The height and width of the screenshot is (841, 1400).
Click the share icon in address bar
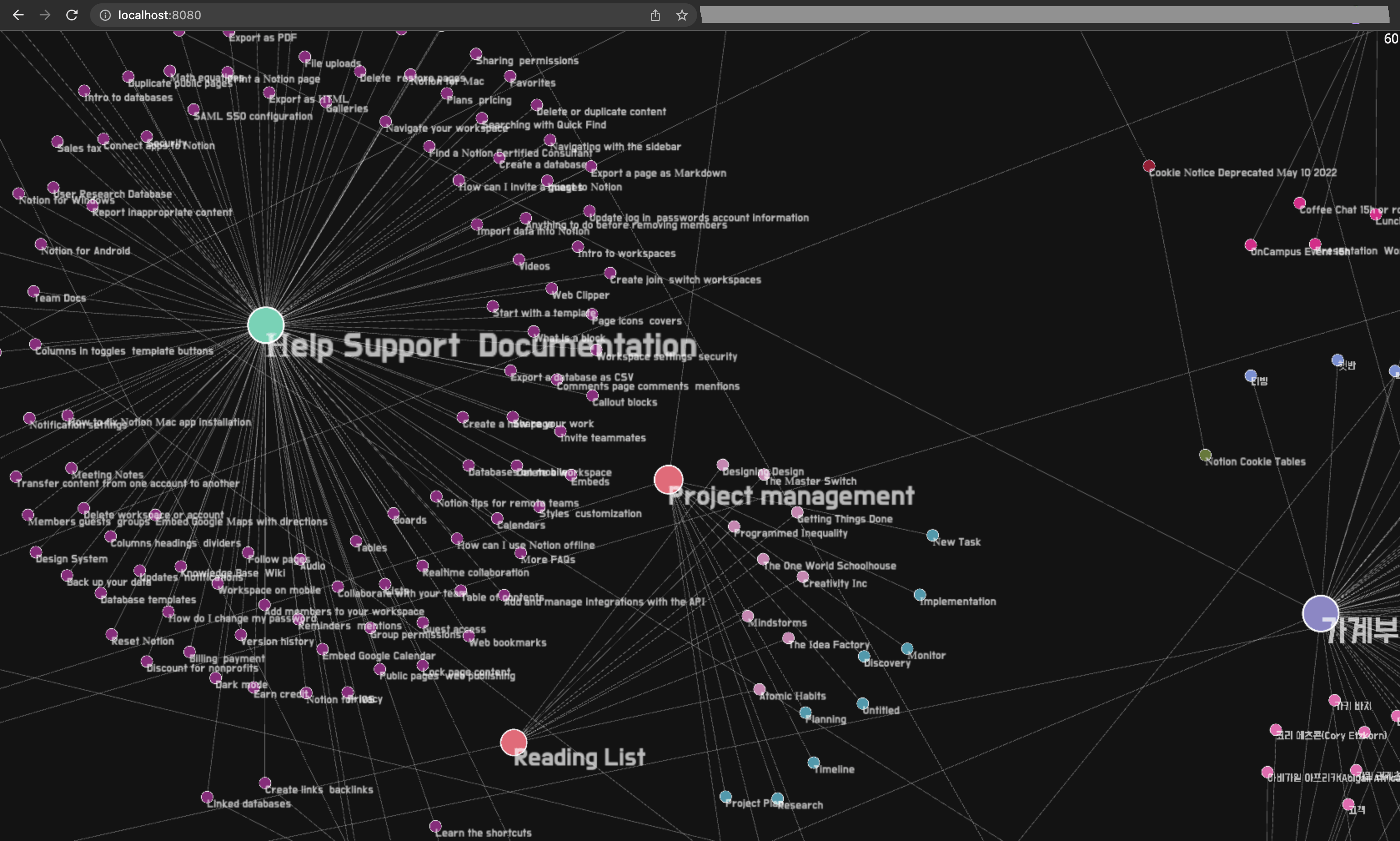click(655, 15)
